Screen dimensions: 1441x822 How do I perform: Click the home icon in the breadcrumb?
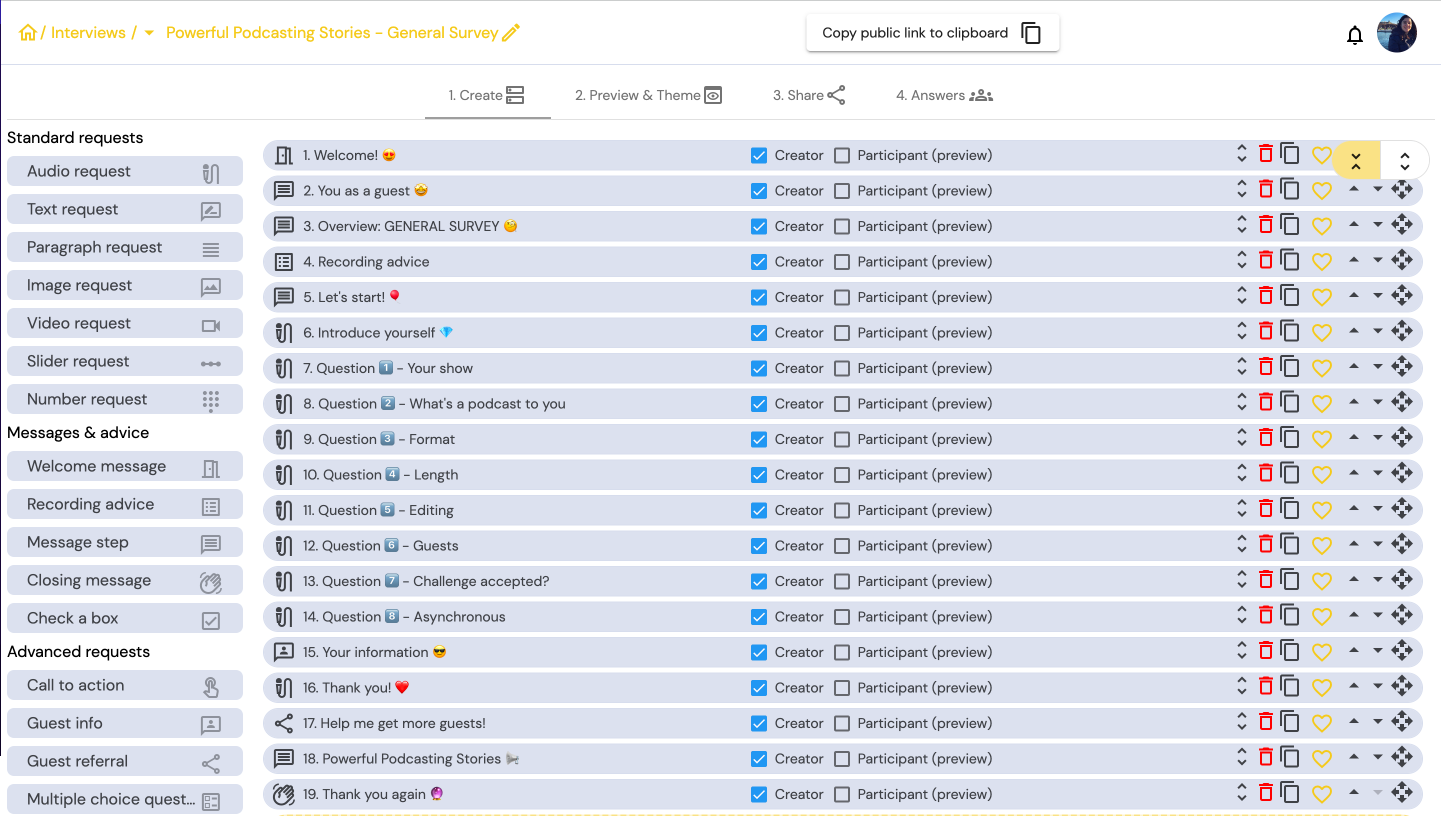click(x=27, y=32)
